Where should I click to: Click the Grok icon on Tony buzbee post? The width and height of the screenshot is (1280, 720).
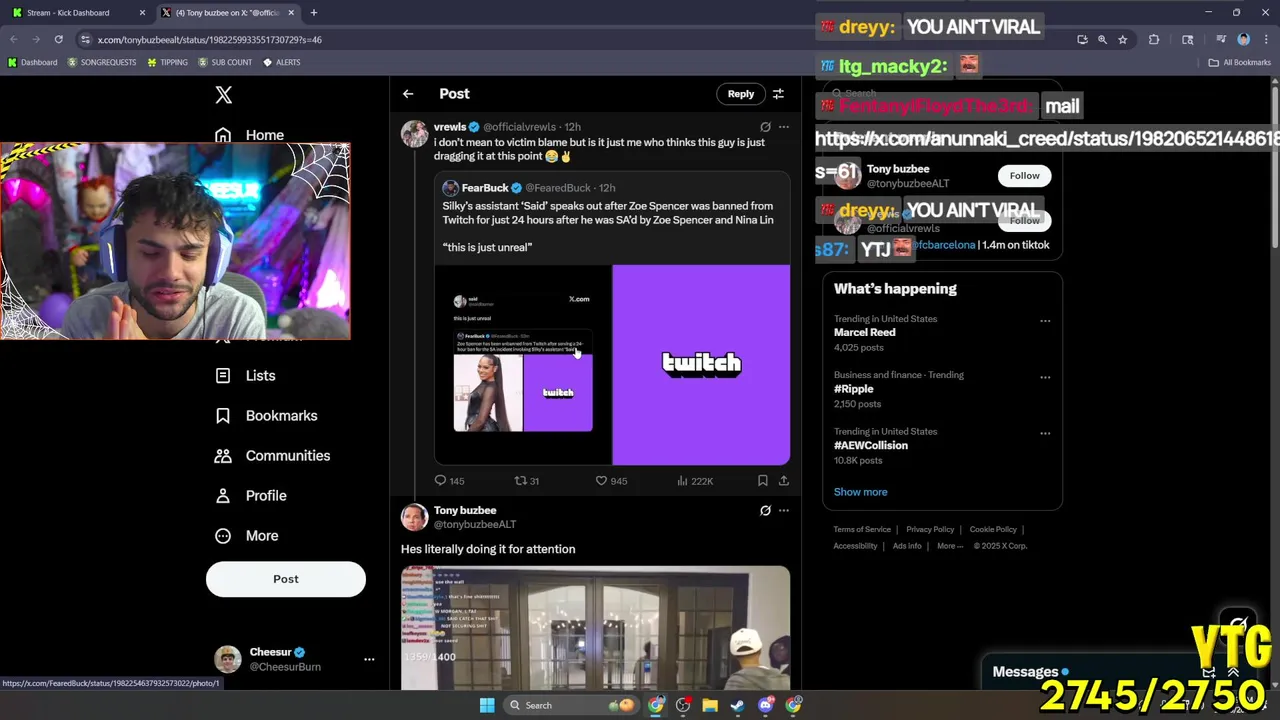(x=765, y=511)
